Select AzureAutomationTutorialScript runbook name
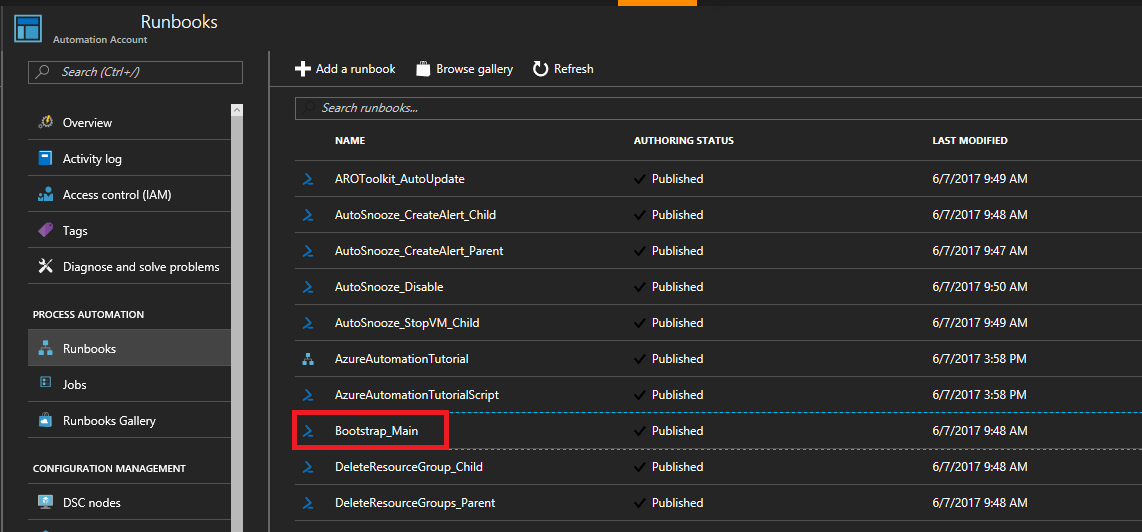The width and height of the screenshot is (1142, 532). click(x=417, y=395)
